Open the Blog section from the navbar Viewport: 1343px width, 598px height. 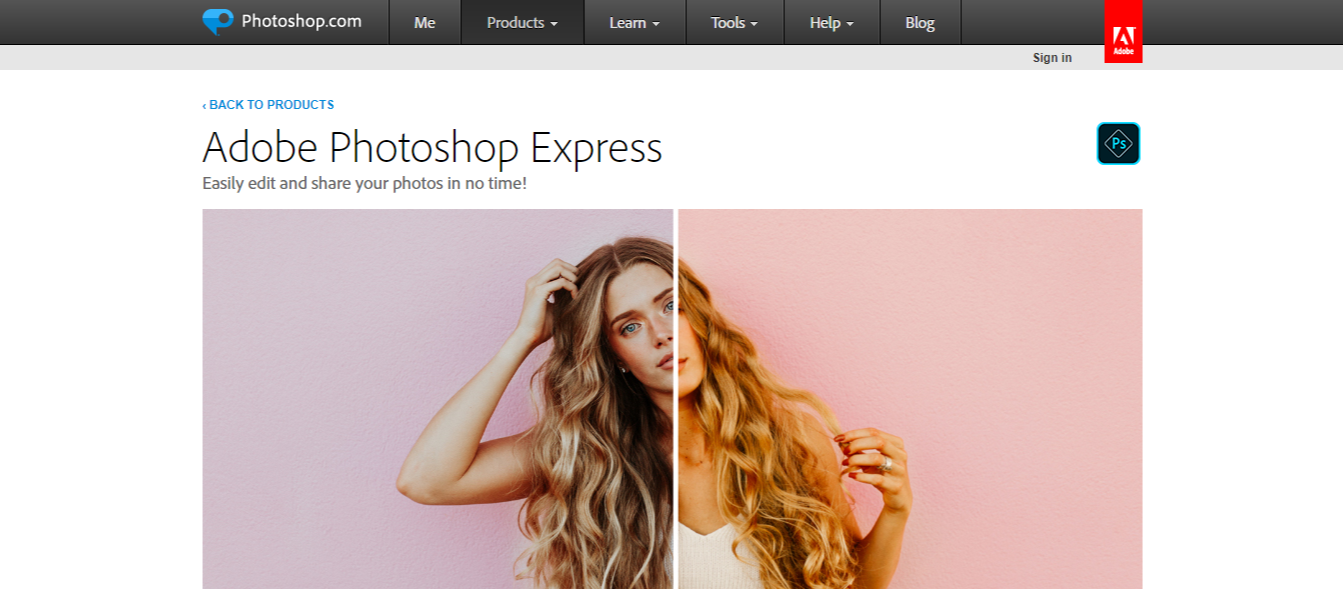pos(919,22)
